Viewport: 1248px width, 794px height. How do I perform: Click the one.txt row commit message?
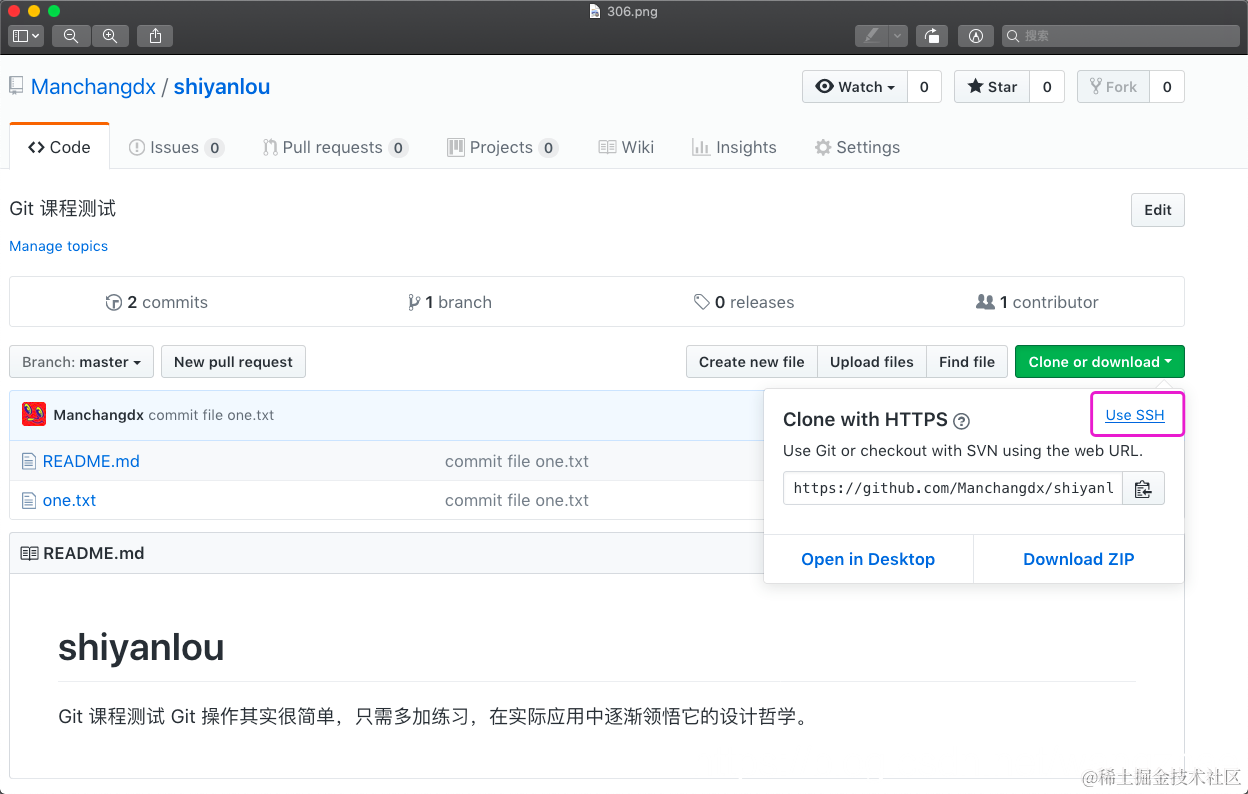tap(517, 500)
